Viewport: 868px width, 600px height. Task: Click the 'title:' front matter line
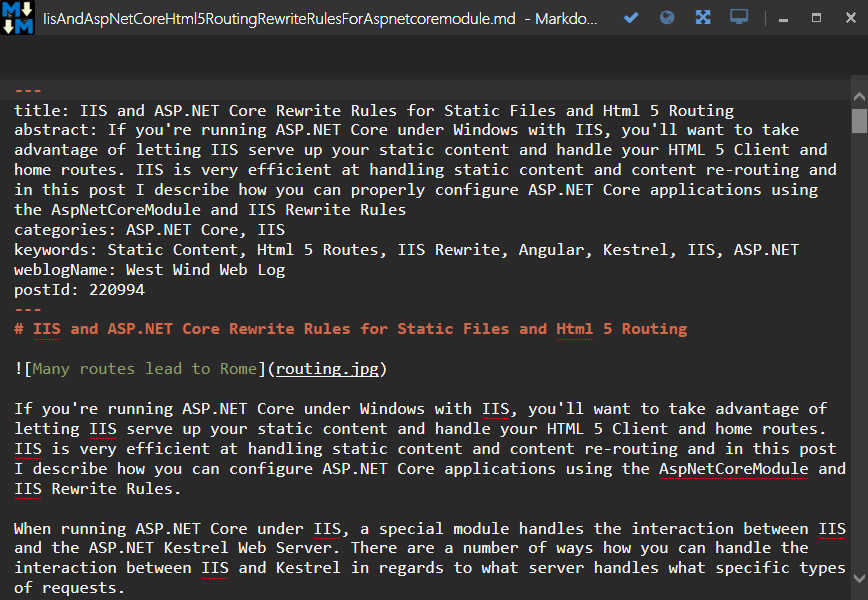coord(374,111)
